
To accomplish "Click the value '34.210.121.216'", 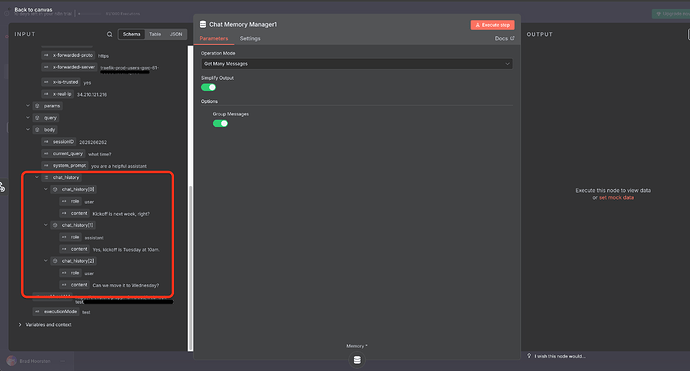I will [x=92, y=95].
